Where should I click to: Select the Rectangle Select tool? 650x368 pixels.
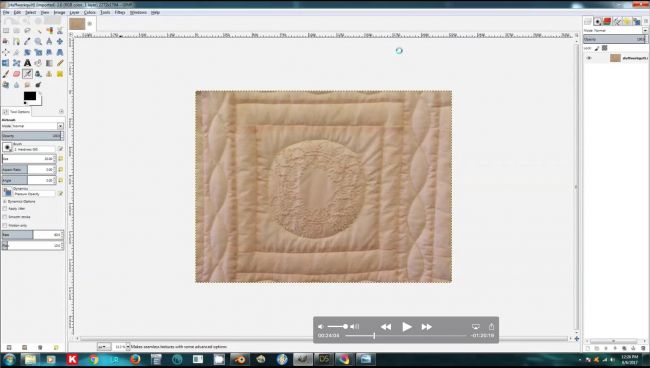6,31
